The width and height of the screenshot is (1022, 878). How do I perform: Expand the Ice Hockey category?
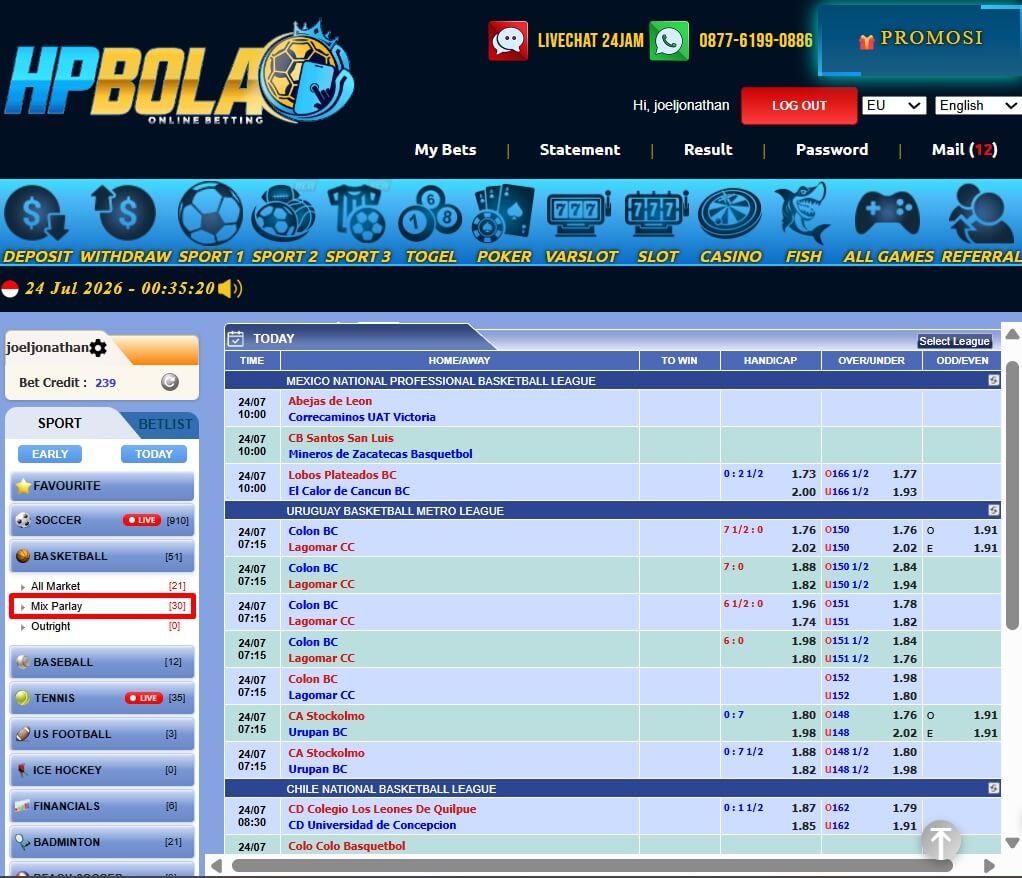102,770
